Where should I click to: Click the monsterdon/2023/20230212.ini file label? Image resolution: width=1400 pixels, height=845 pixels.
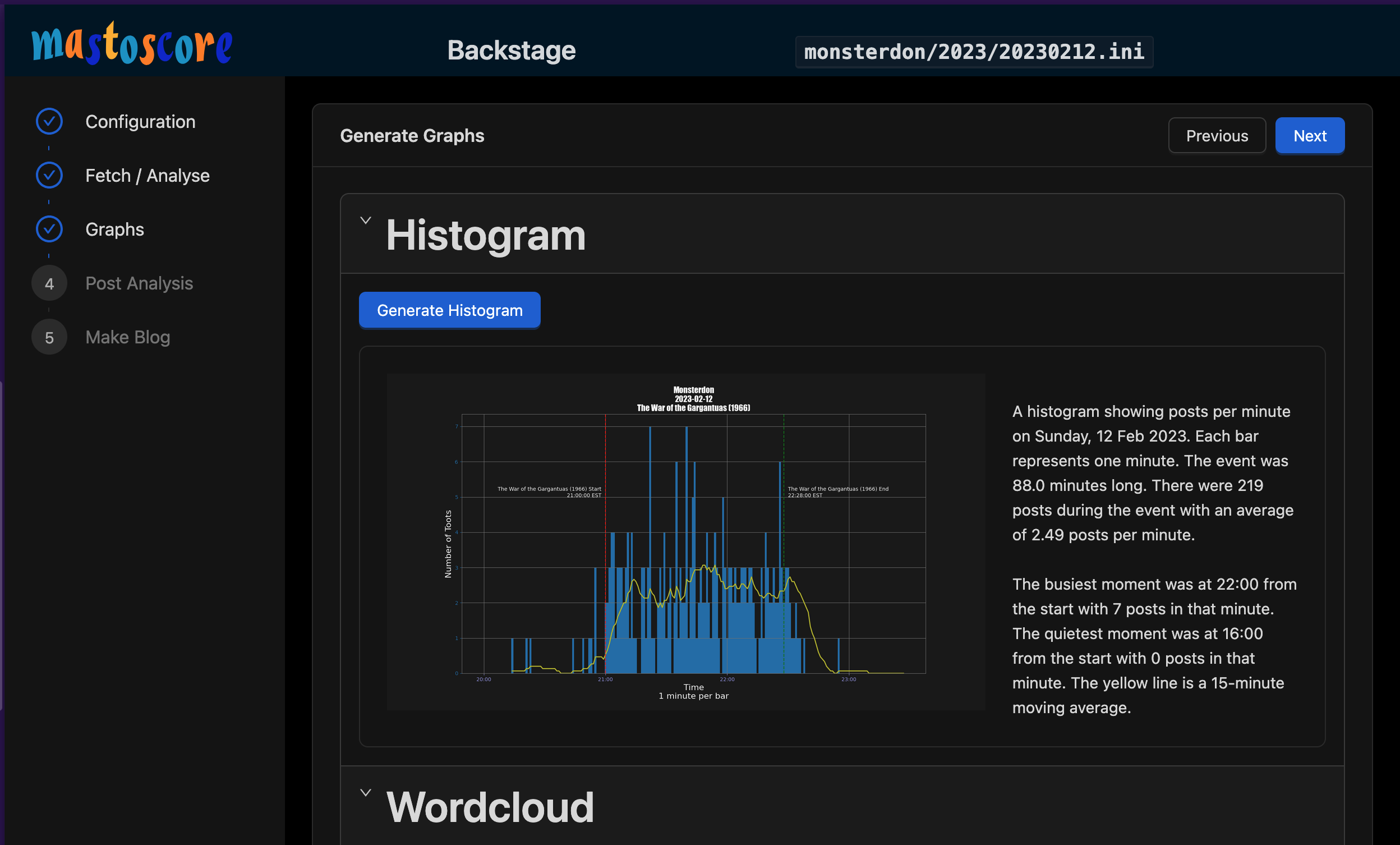(x=974, y=52)
